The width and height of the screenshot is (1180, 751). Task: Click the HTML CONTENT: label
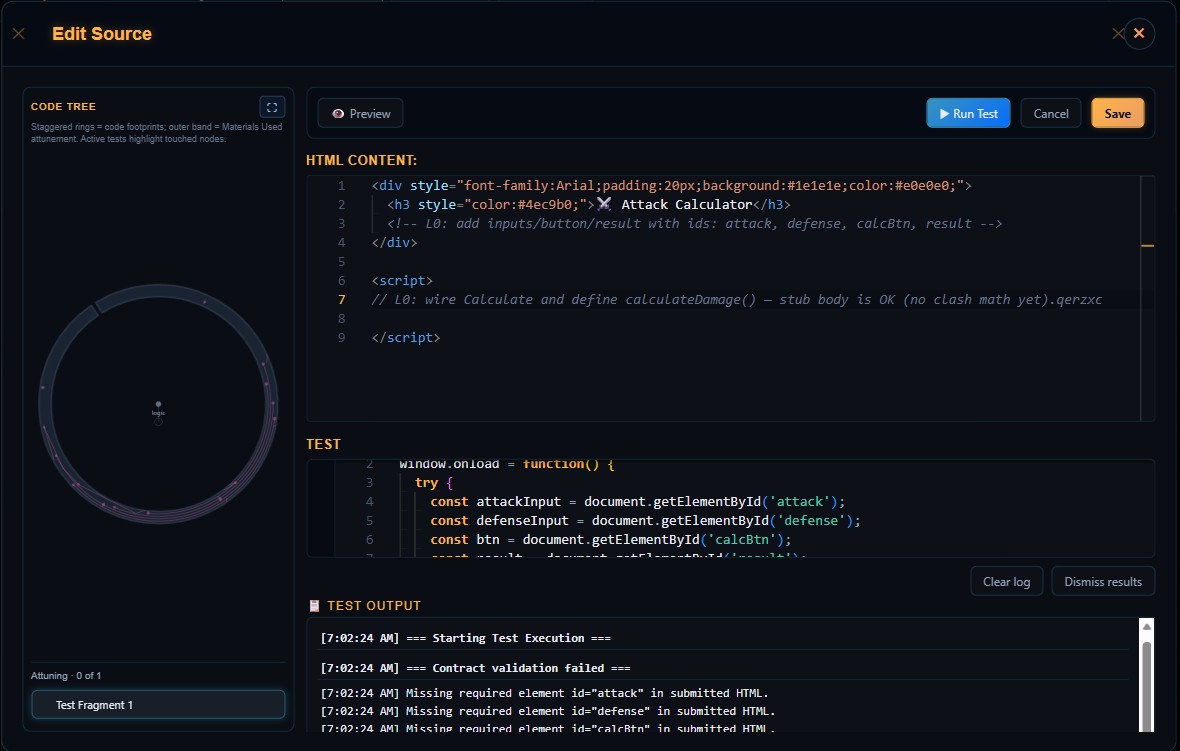click(x=361, y=160)
